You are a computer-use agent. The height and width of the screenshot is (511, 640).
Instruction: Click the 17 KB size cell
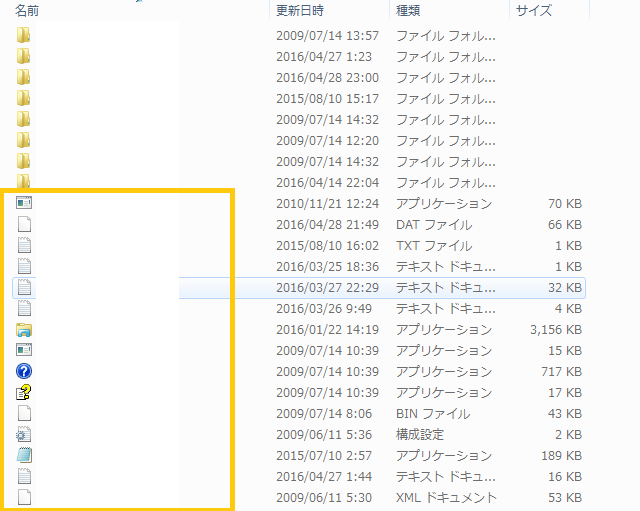pyautogui.click(x=565, y=393)
